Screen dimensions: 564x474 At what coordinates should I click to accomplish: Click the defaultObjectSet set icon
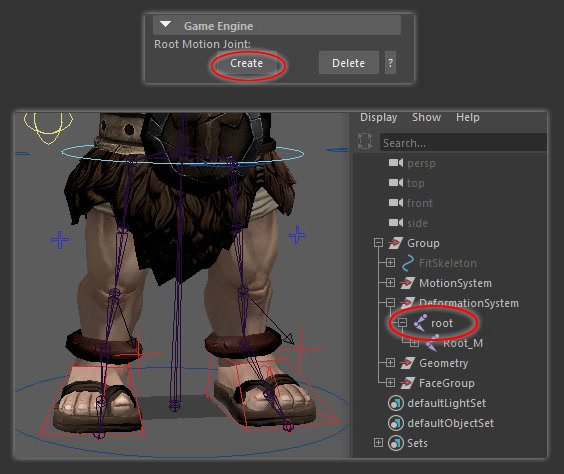[x=396, y=423]
